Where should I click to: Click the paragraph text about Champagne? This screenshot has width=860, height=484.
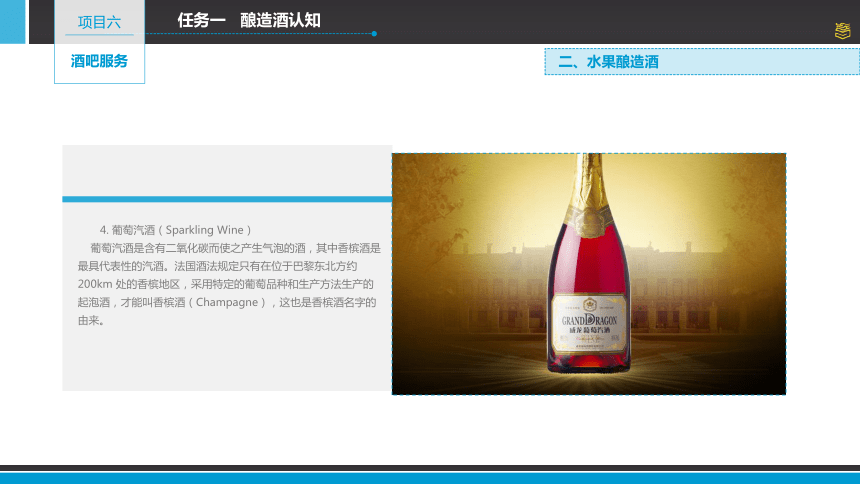(229, 284)
